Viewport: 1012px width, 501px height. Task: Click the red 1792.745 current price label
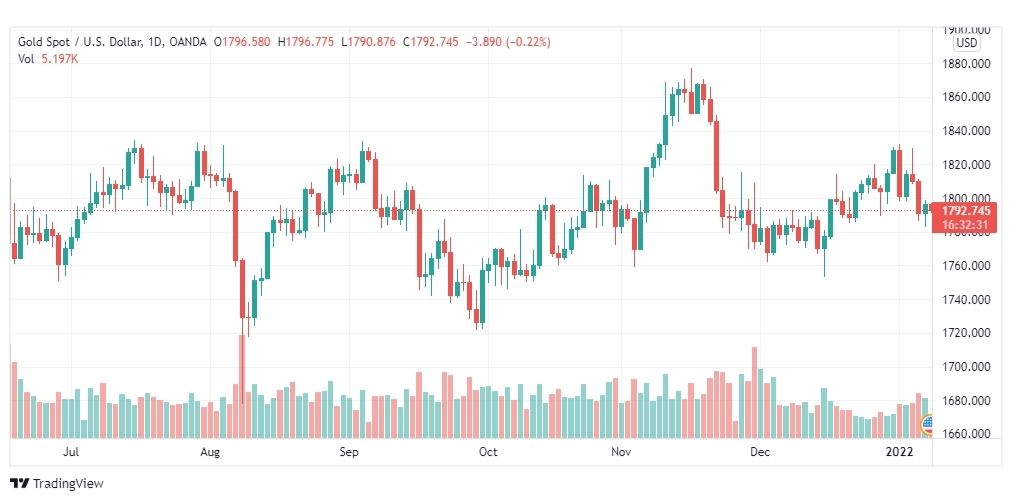pos(966,210)
